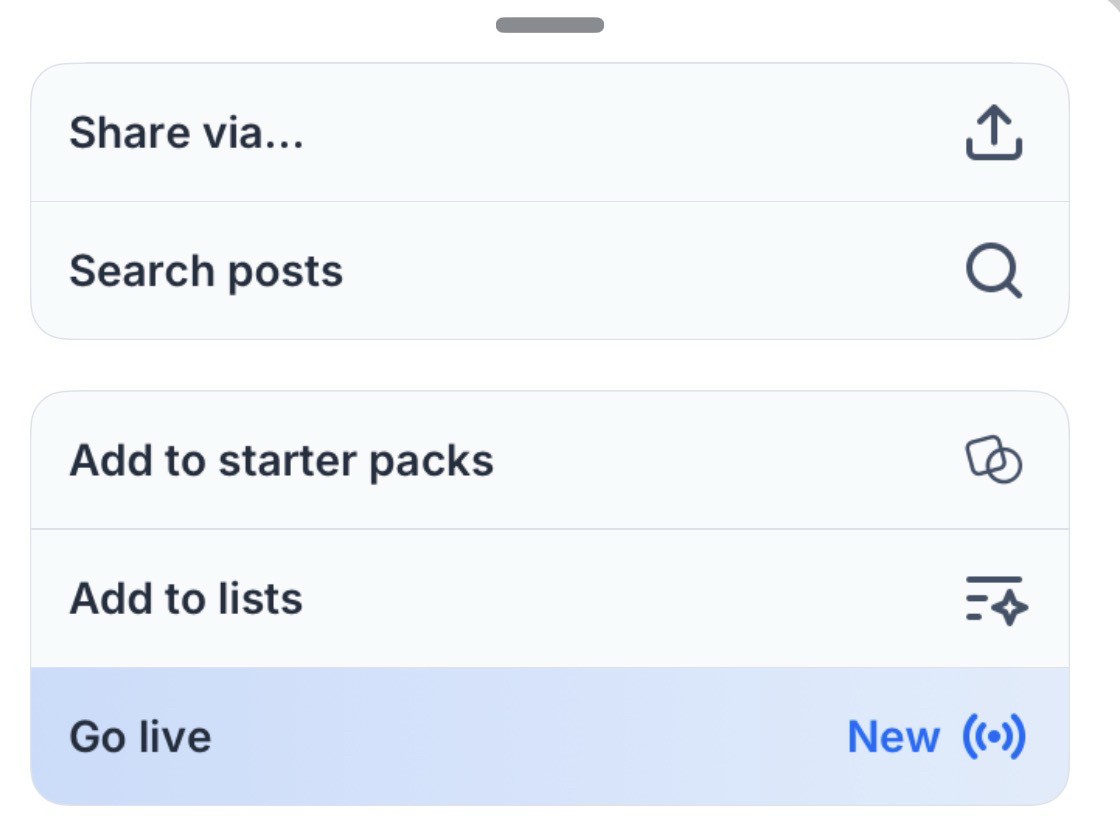Image resolution: width=1120 pixels, height=820 pixels.
Task: Choose the "Add to starter packs" text
Action: click(x=281, y=461)
